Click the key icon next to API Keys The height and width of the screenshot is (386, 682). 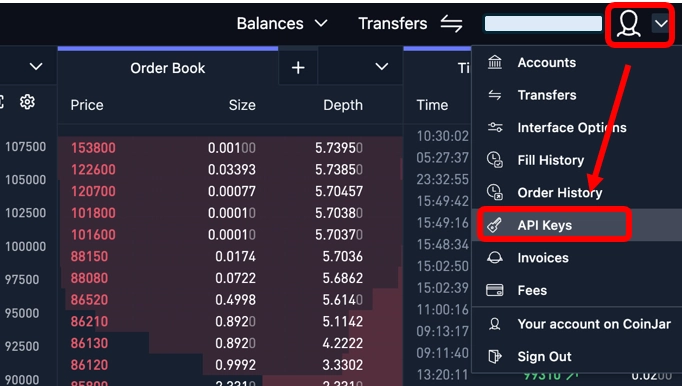pyautogui.click(x=495, y=225)
